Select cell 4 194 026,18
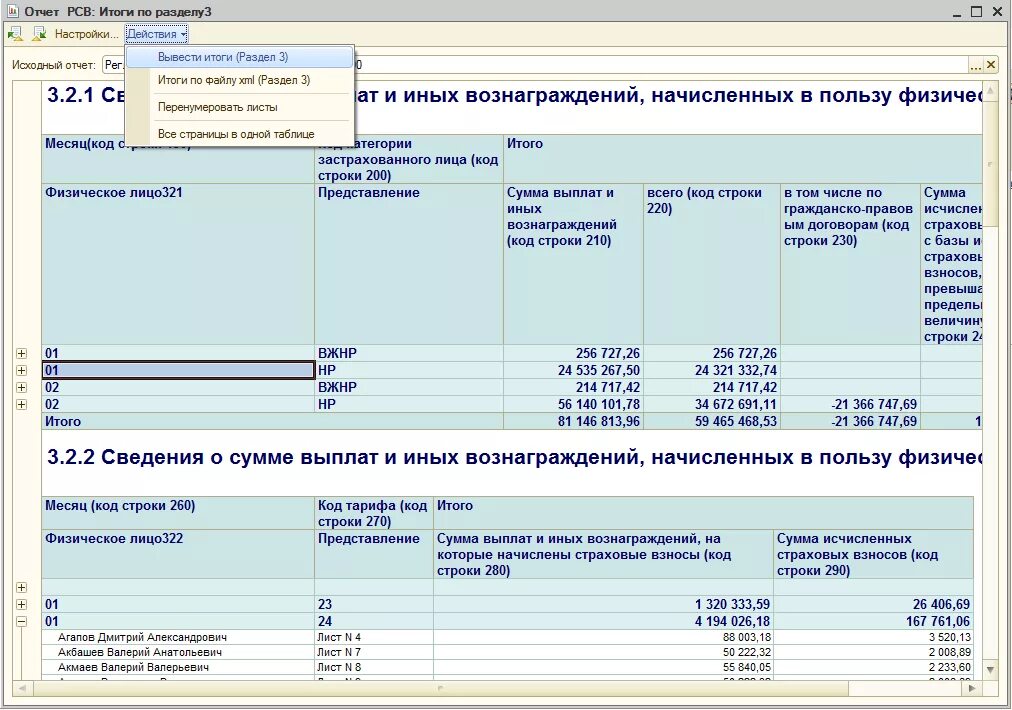1012x710 pixels. 603,622
